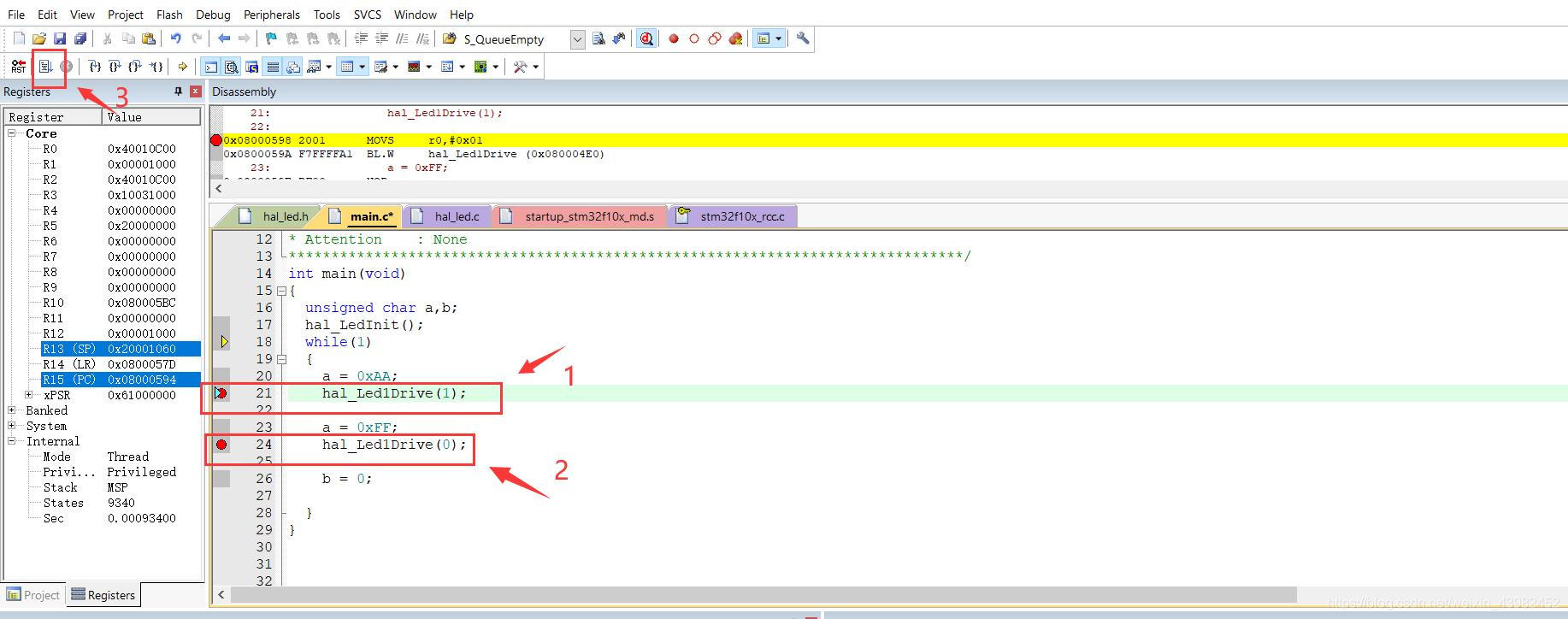Screen dimensions: 1568x619
Task: Open the window layout dropdown arrow
Action: [778, 38]
